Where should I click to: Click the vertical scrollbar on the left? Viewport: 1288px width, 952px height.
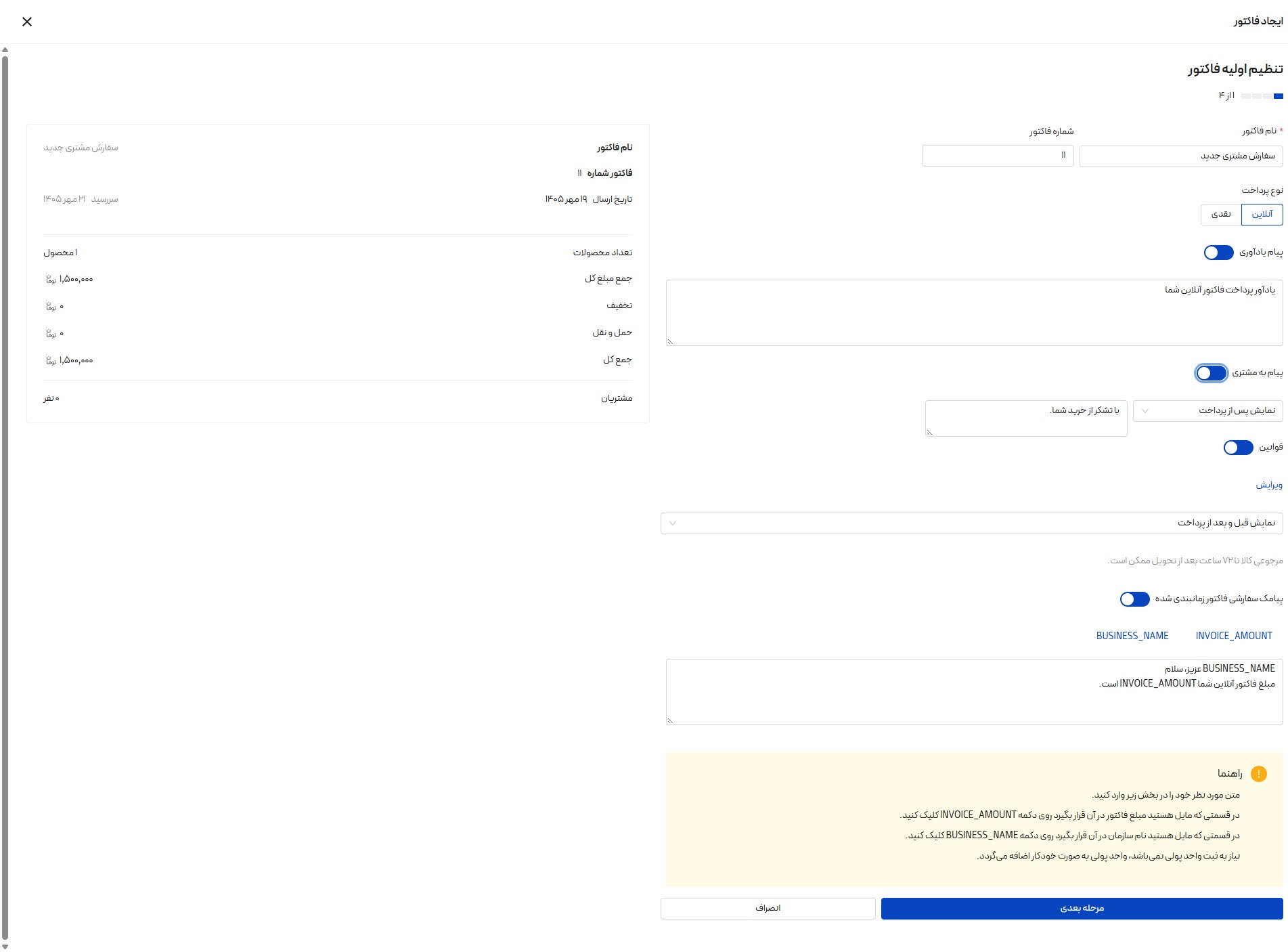coord(5,498)
